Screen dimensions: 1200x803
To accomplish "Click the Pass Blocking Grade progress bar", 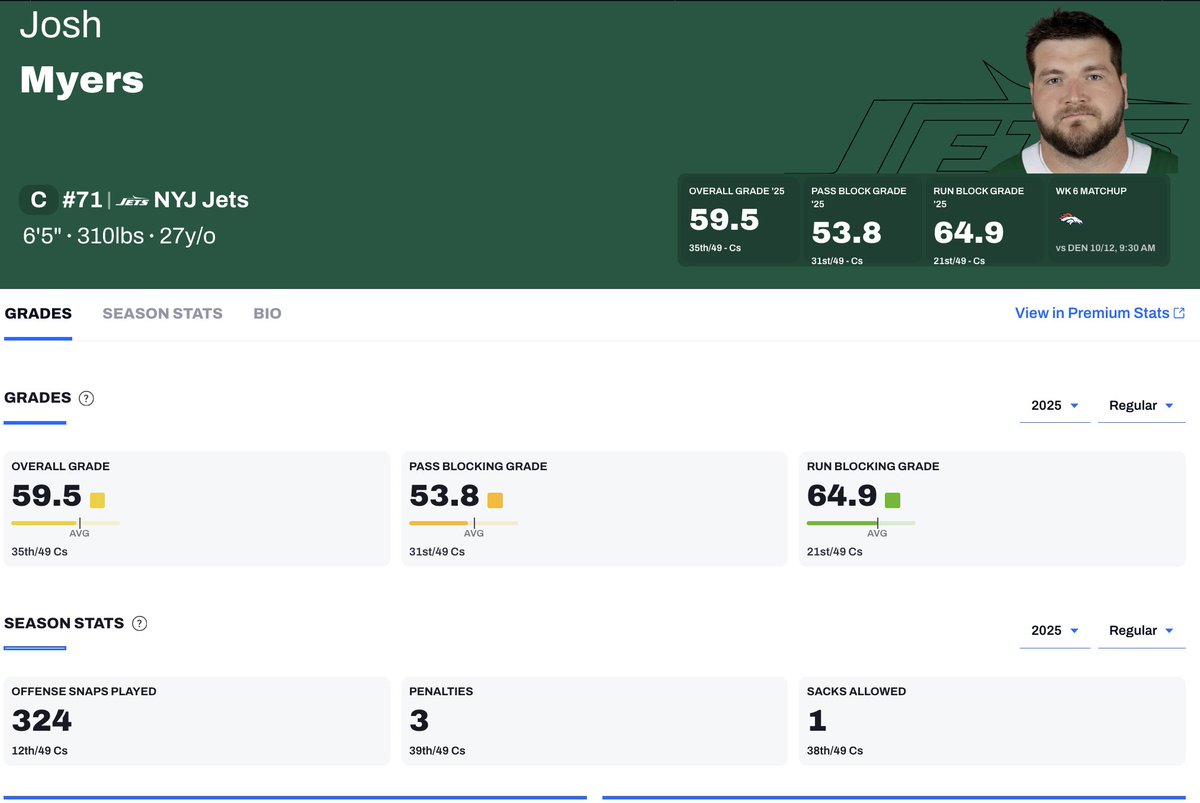I will (464, 522).
